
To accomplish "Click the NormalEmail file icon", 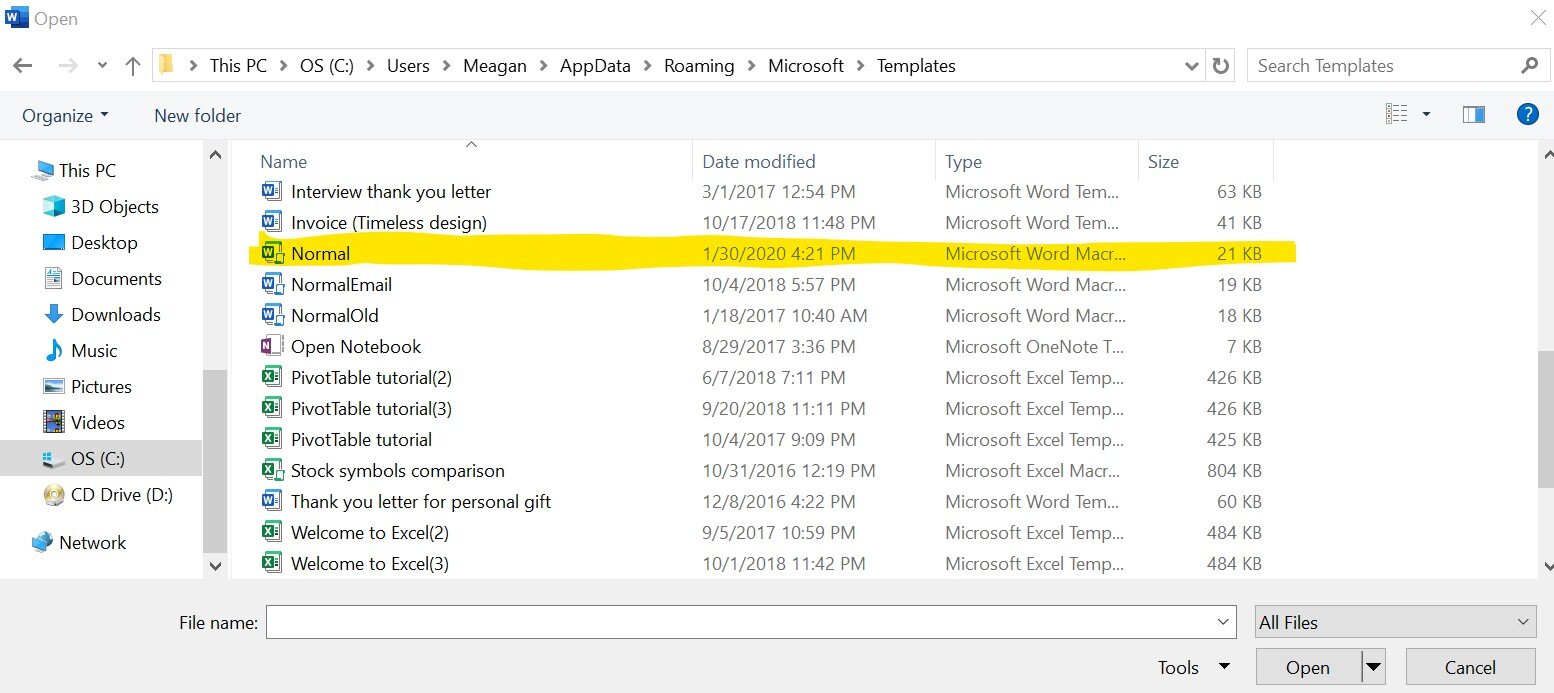I will pos(272,285).
